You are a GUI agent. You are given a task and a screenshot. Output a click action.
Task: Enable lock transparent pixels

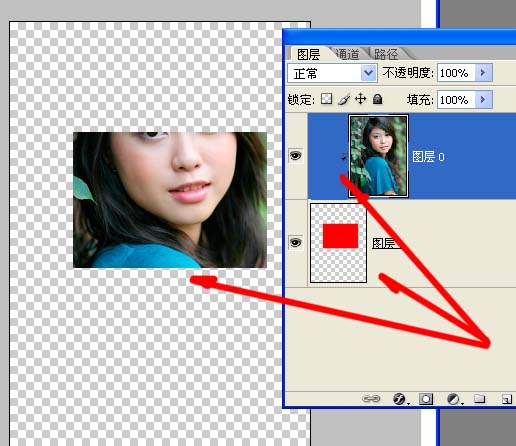[326, 99]
